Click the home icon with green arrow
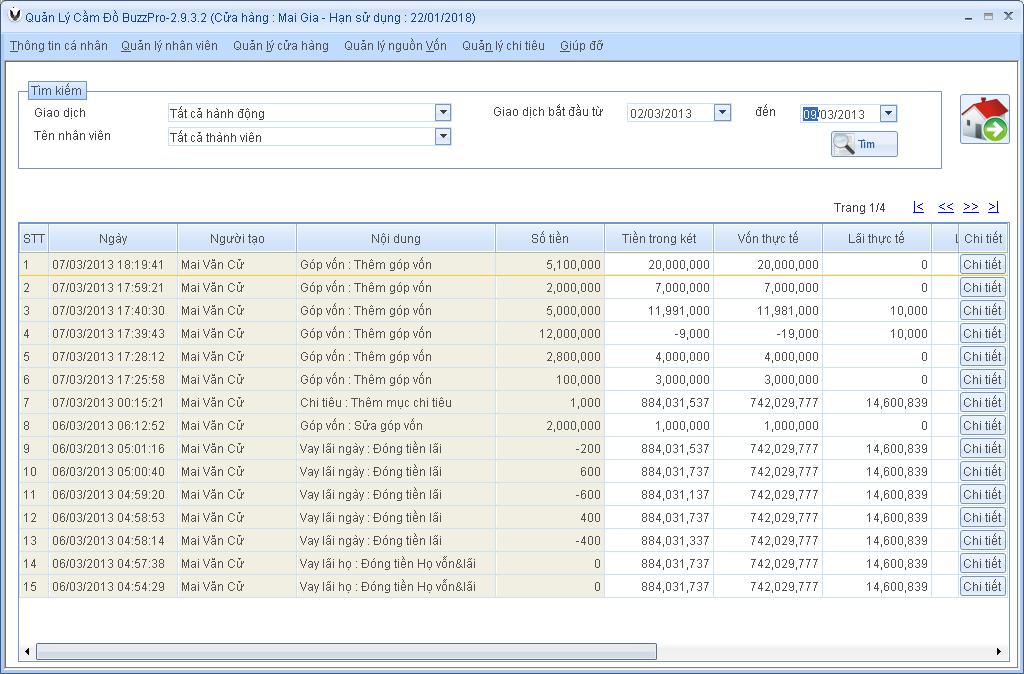The height and width of the screenshot is (674, 1024). 985,119
